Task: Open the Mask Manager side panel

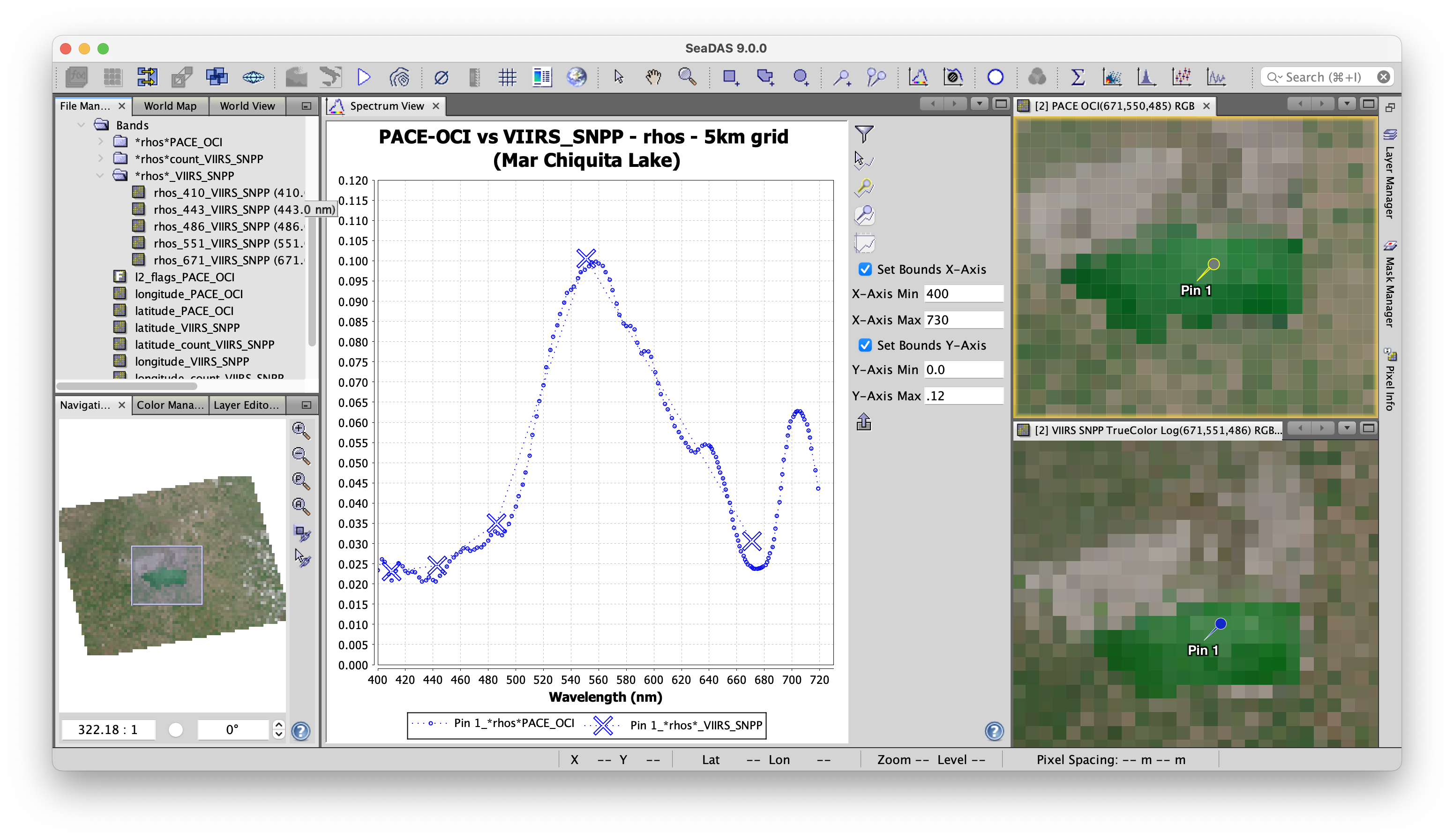Action: [1389, 284]
